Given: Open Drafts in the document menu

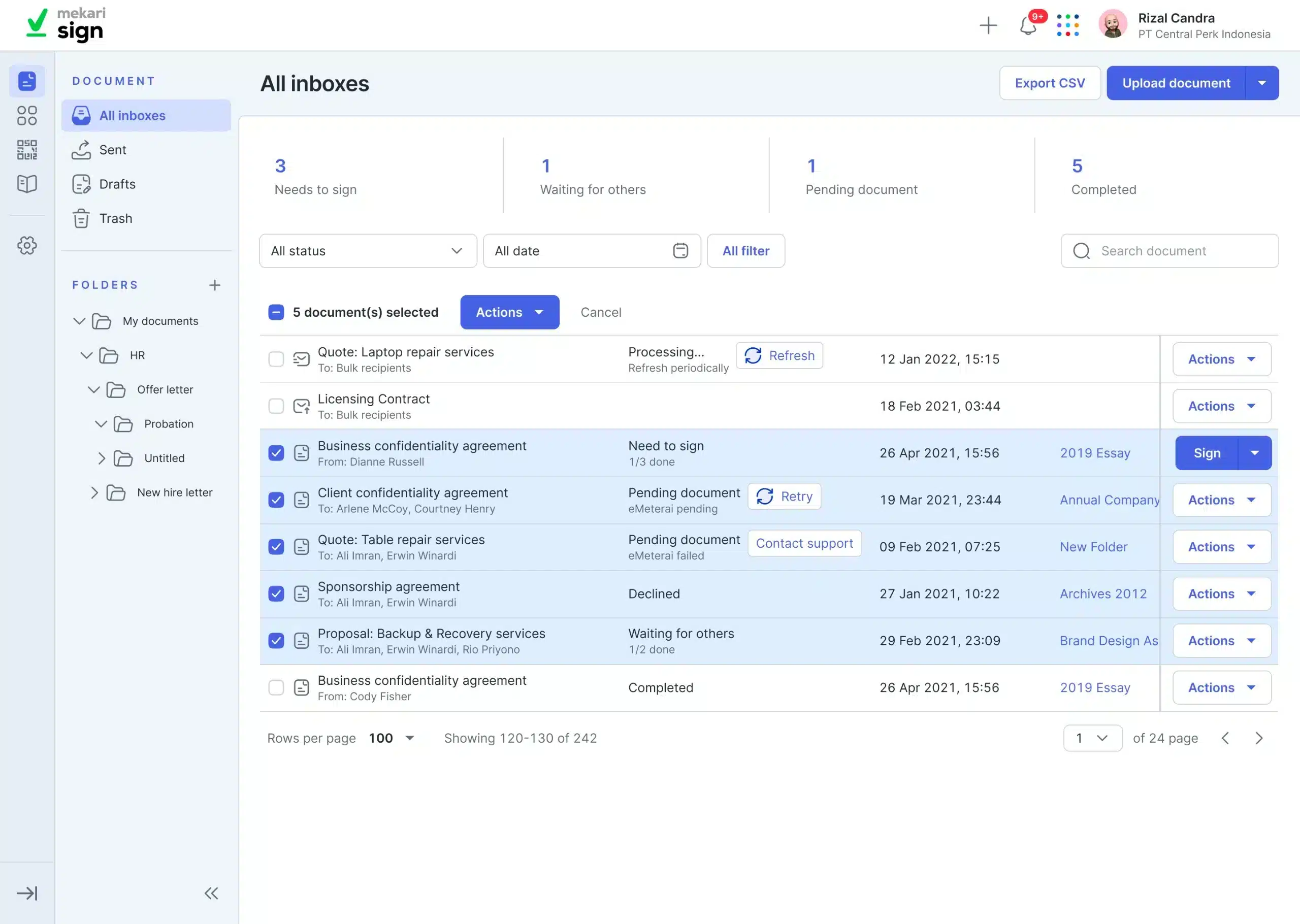Looking at the screenshot, I should 117,184.
